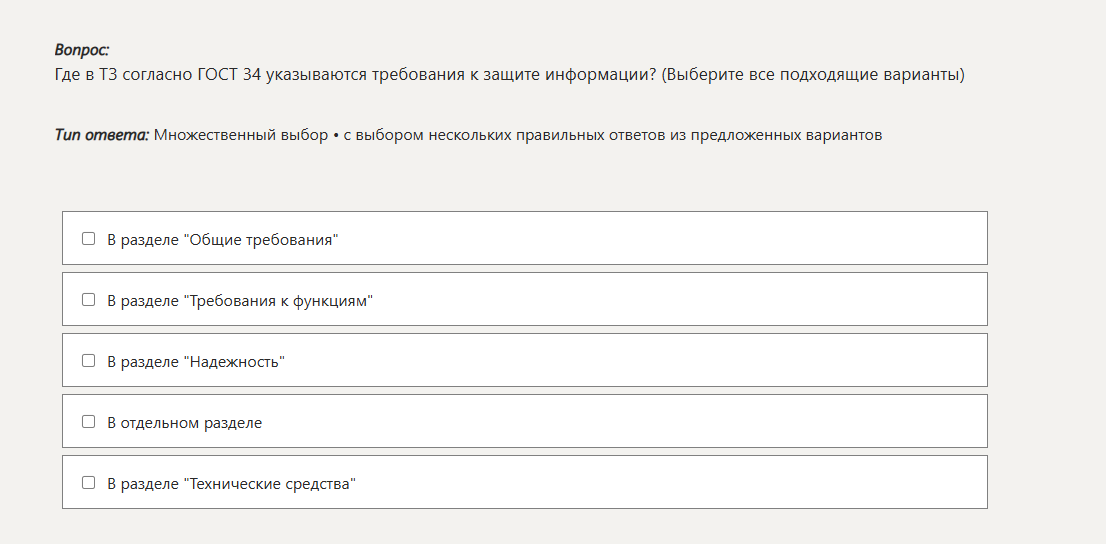
Task: Click the "Вопрос:" heading
Action: 82,50
